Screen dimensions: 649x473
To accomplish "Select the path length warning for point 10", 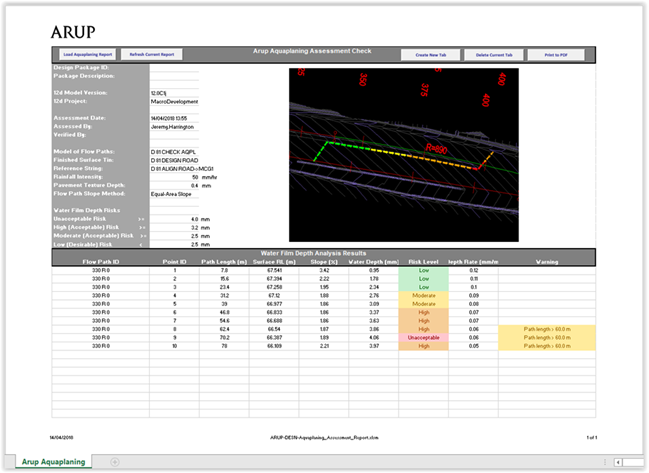I will tap(547, 346).
